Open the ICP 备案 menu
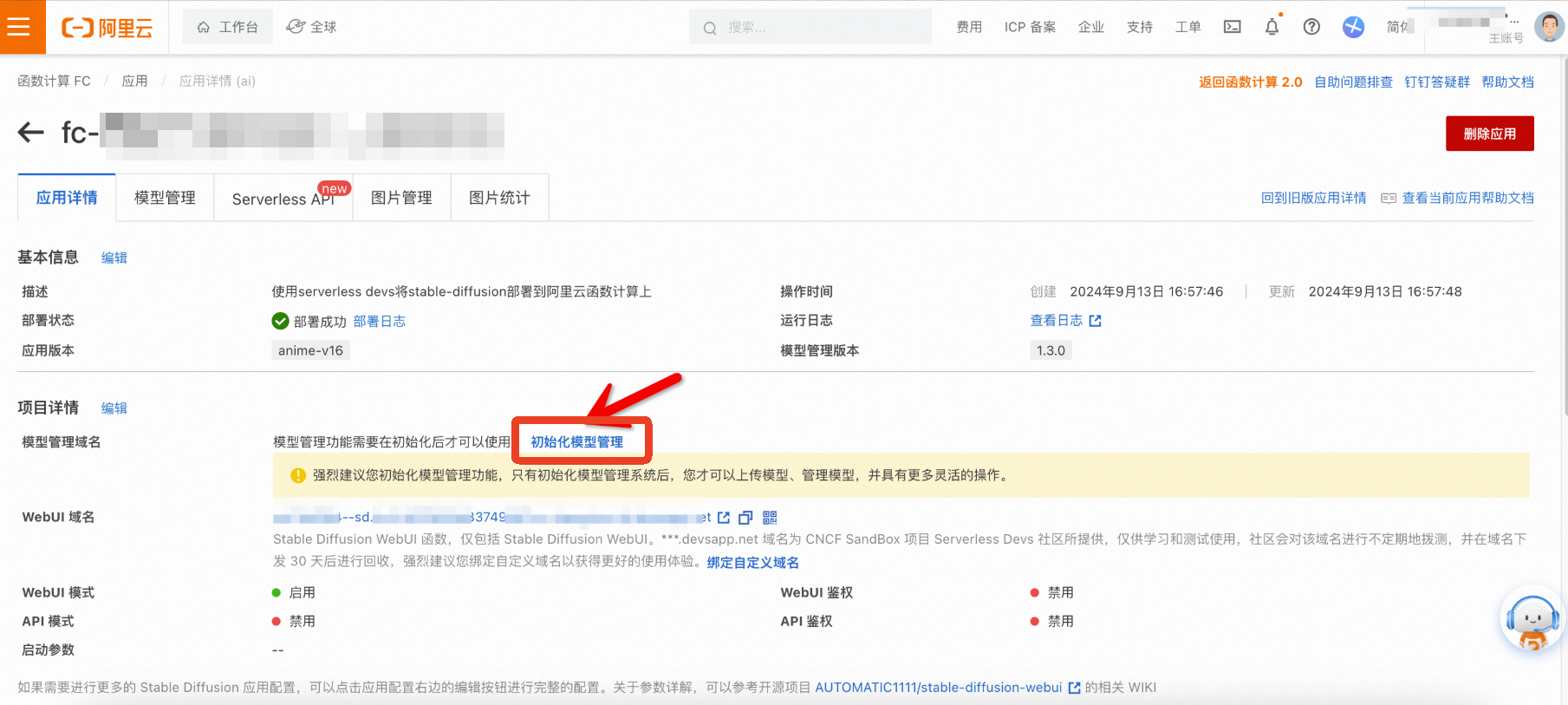This screenshot has width=1568, height=705. click(1030, 27)
